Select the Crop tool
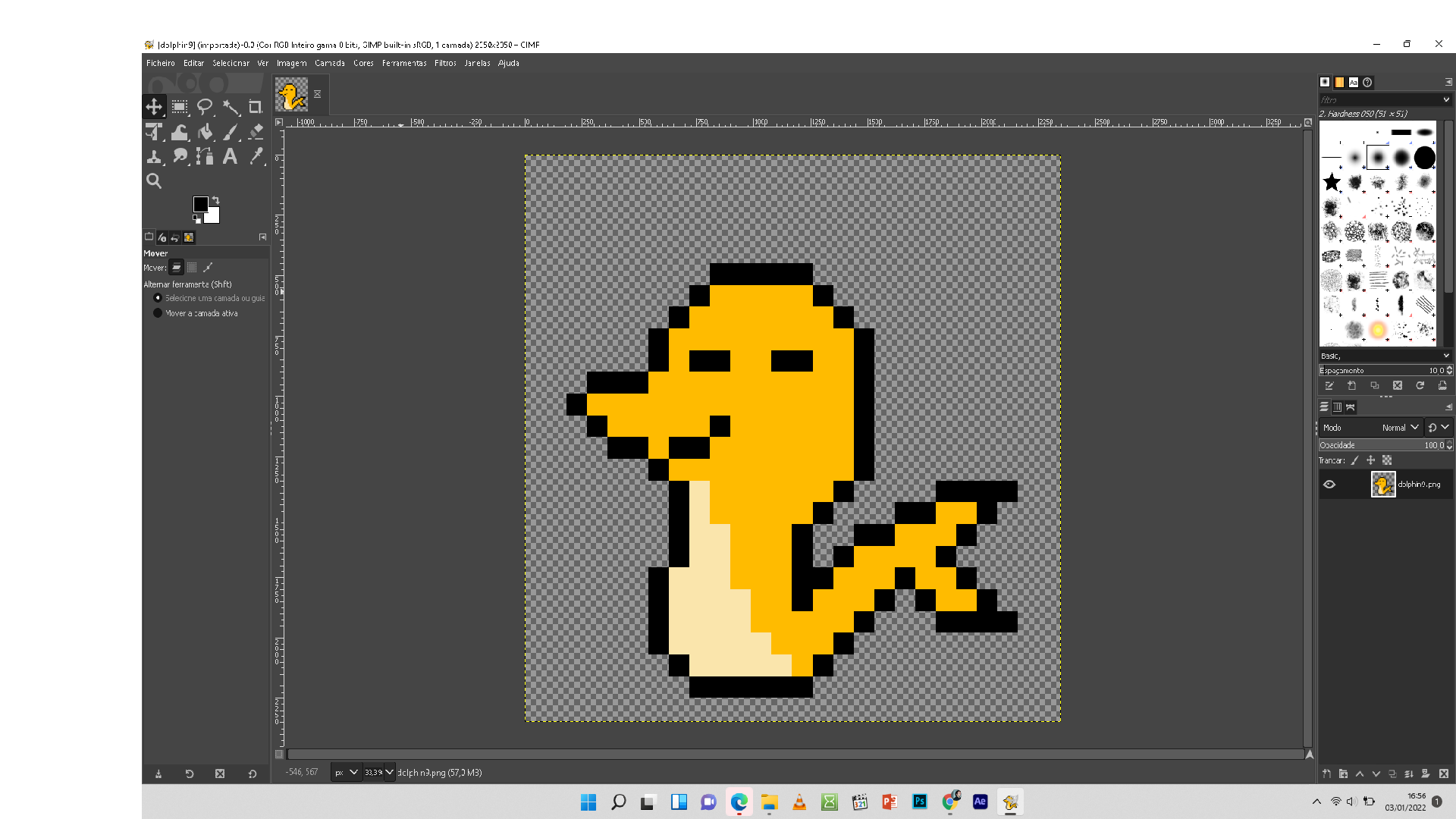The height and width of the screenshot is (819, 1456). click(256, 107)
